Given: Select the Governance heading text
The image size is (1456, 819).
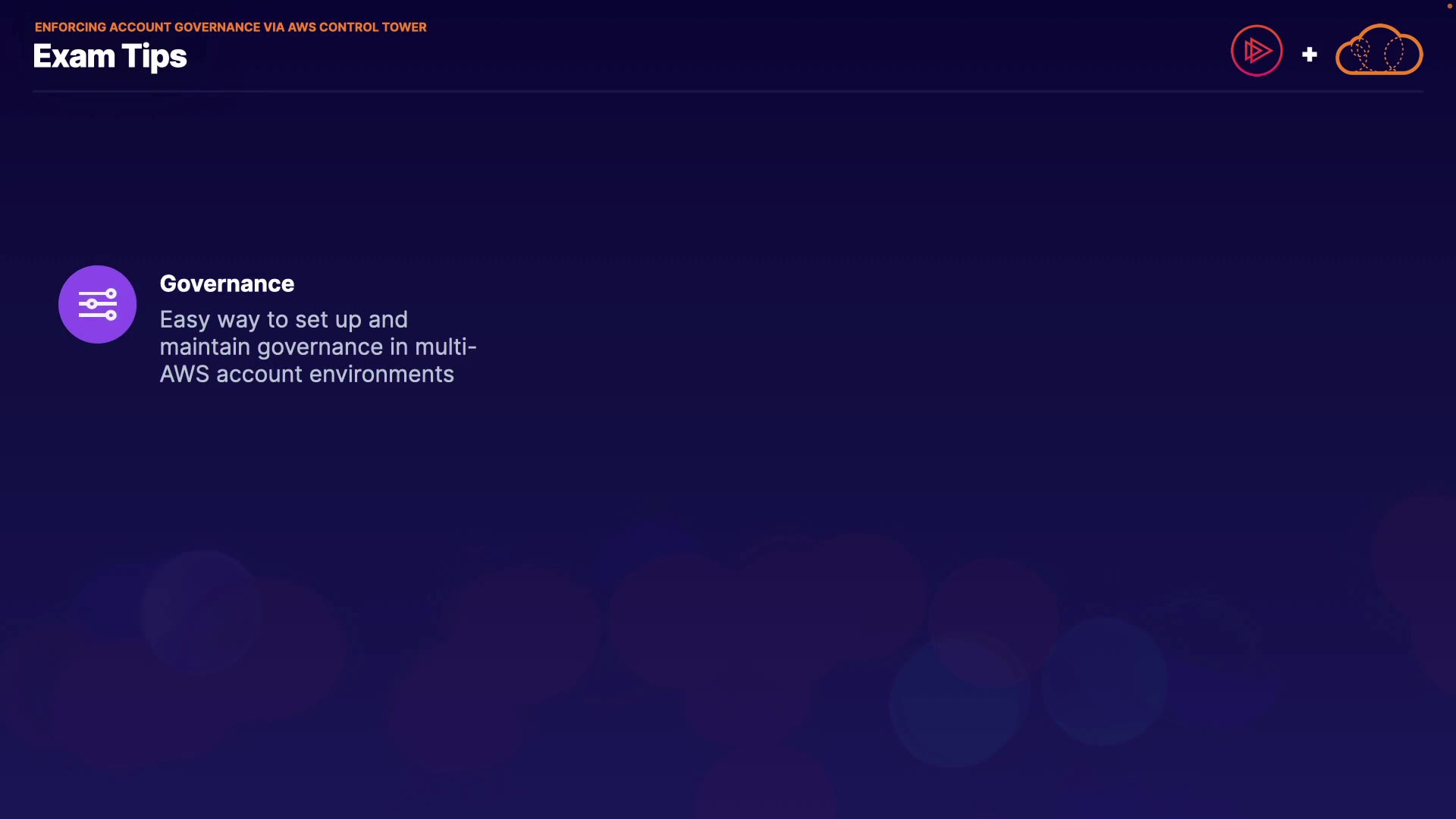Looking at the screenshot, I should click(x=227, y=284).
